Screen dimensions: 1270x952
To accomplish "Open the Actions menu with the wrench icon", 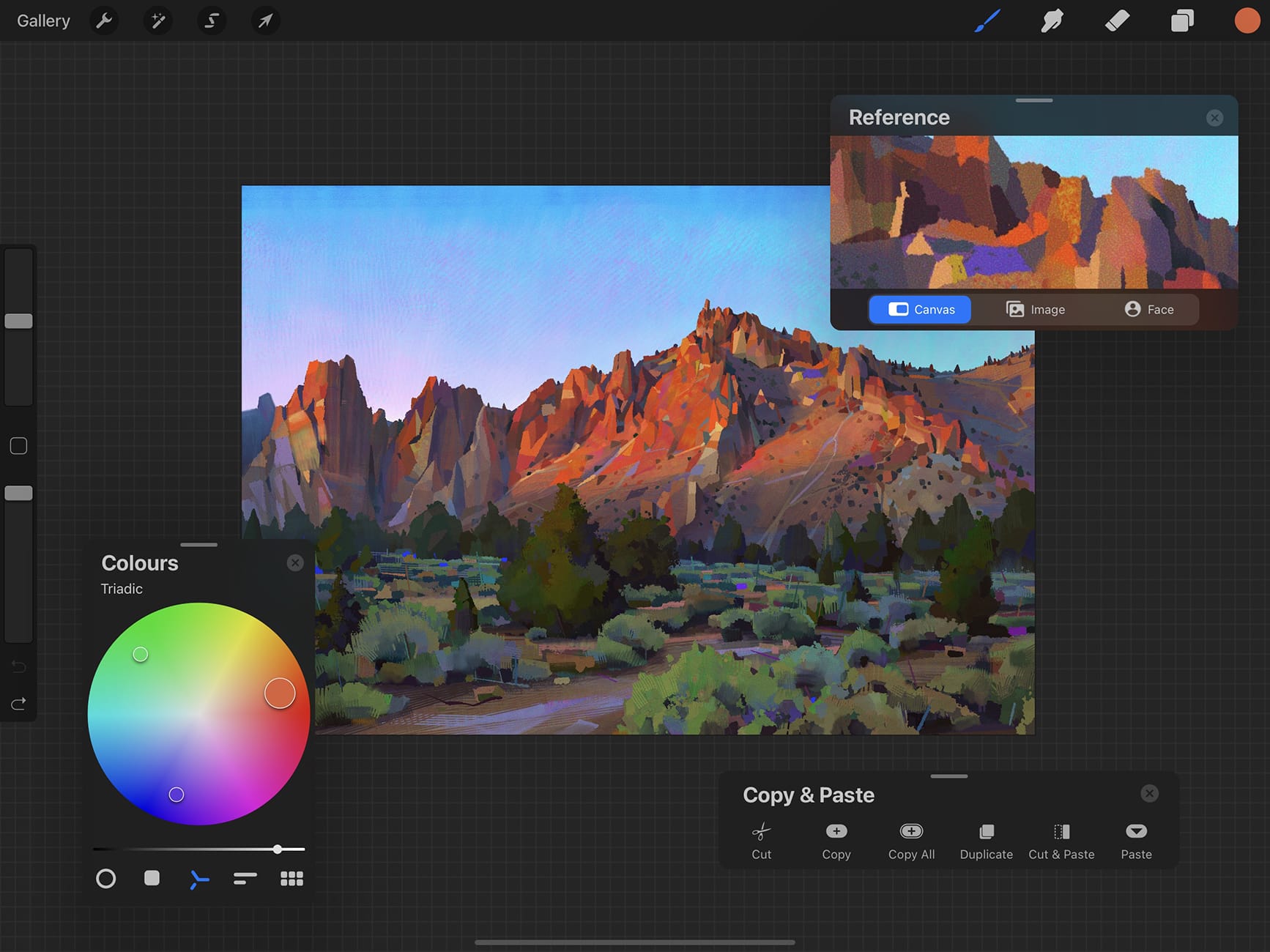I will (x=103, y=21).
